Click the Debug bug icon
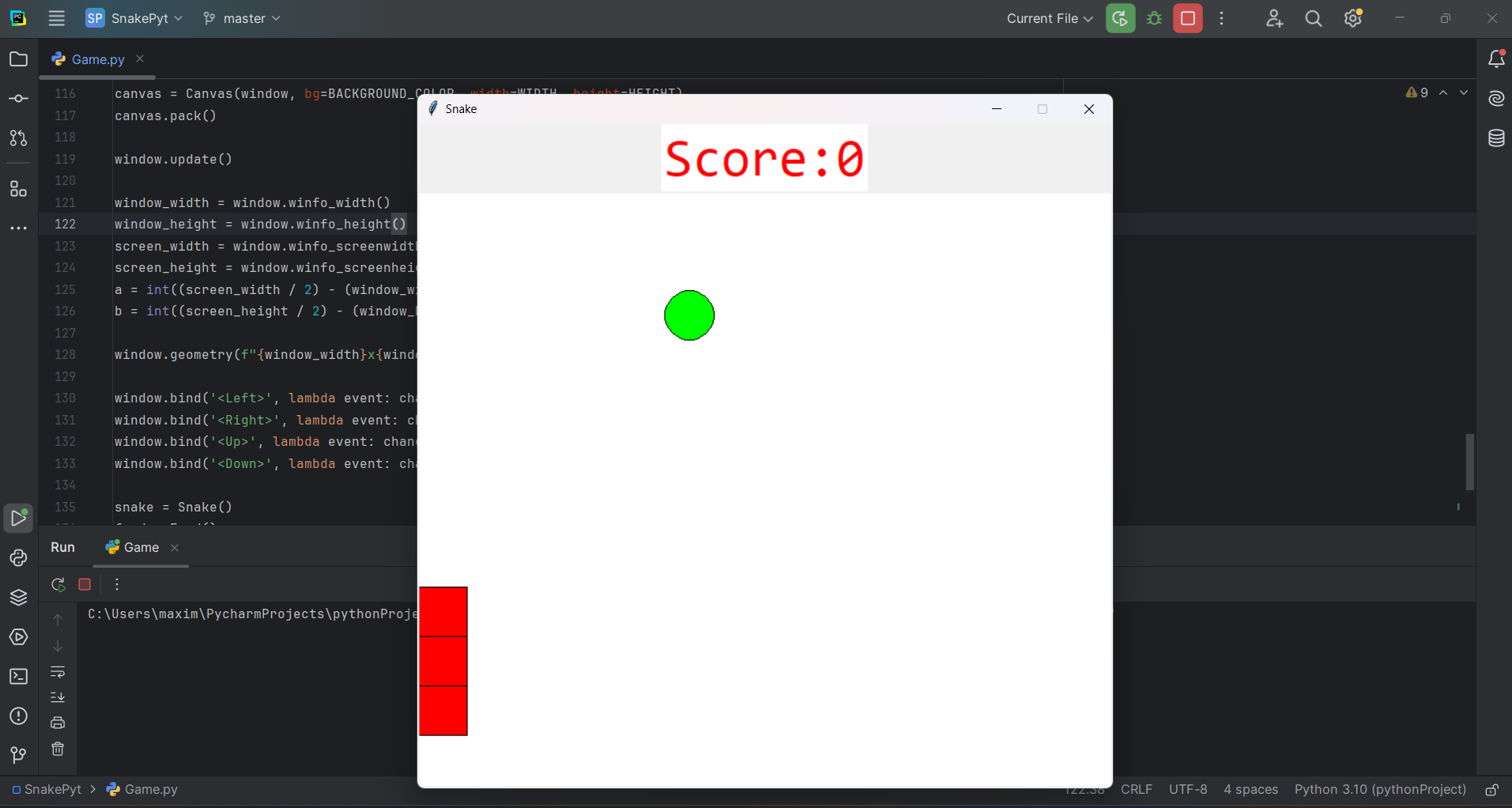 pos(1154,18)
